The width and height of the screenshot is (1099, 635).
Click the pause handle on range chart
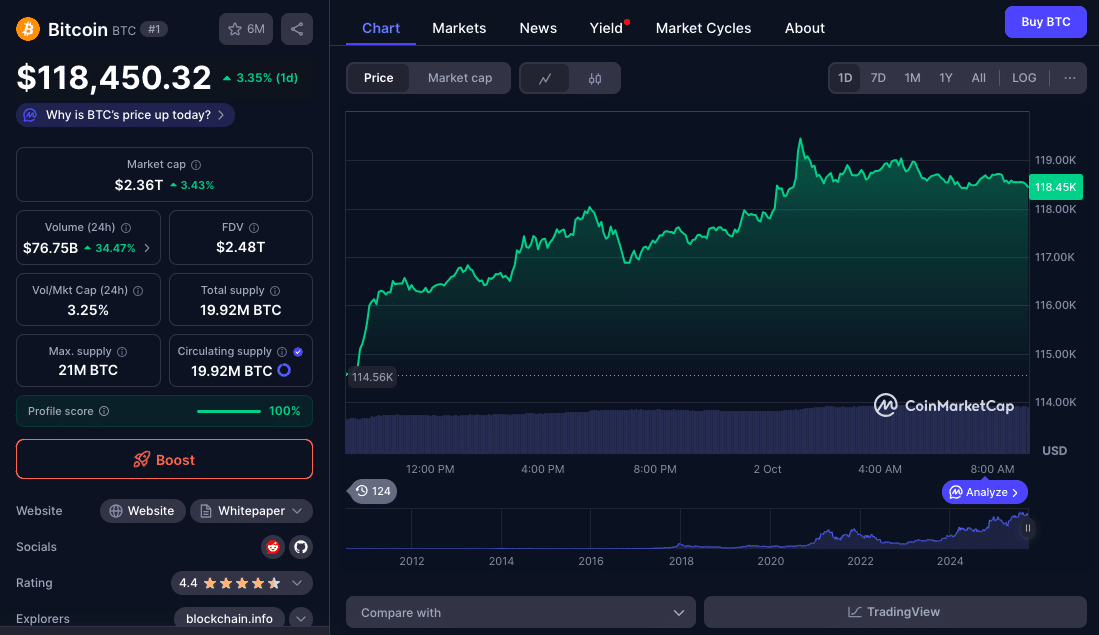(x=1028, y=528)
